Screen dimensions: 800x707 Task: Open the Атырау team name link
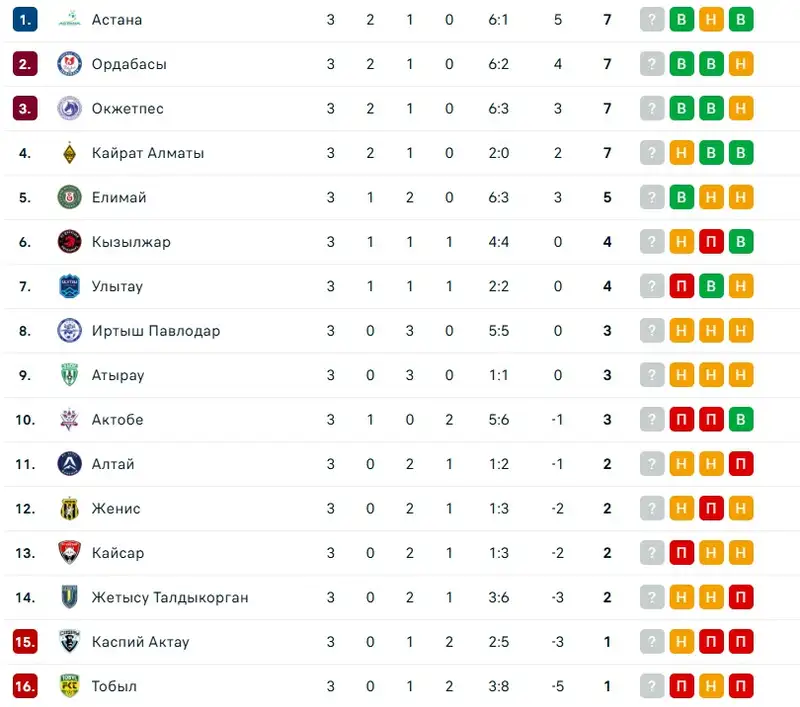pyautogui.click(x=117, y=375)
